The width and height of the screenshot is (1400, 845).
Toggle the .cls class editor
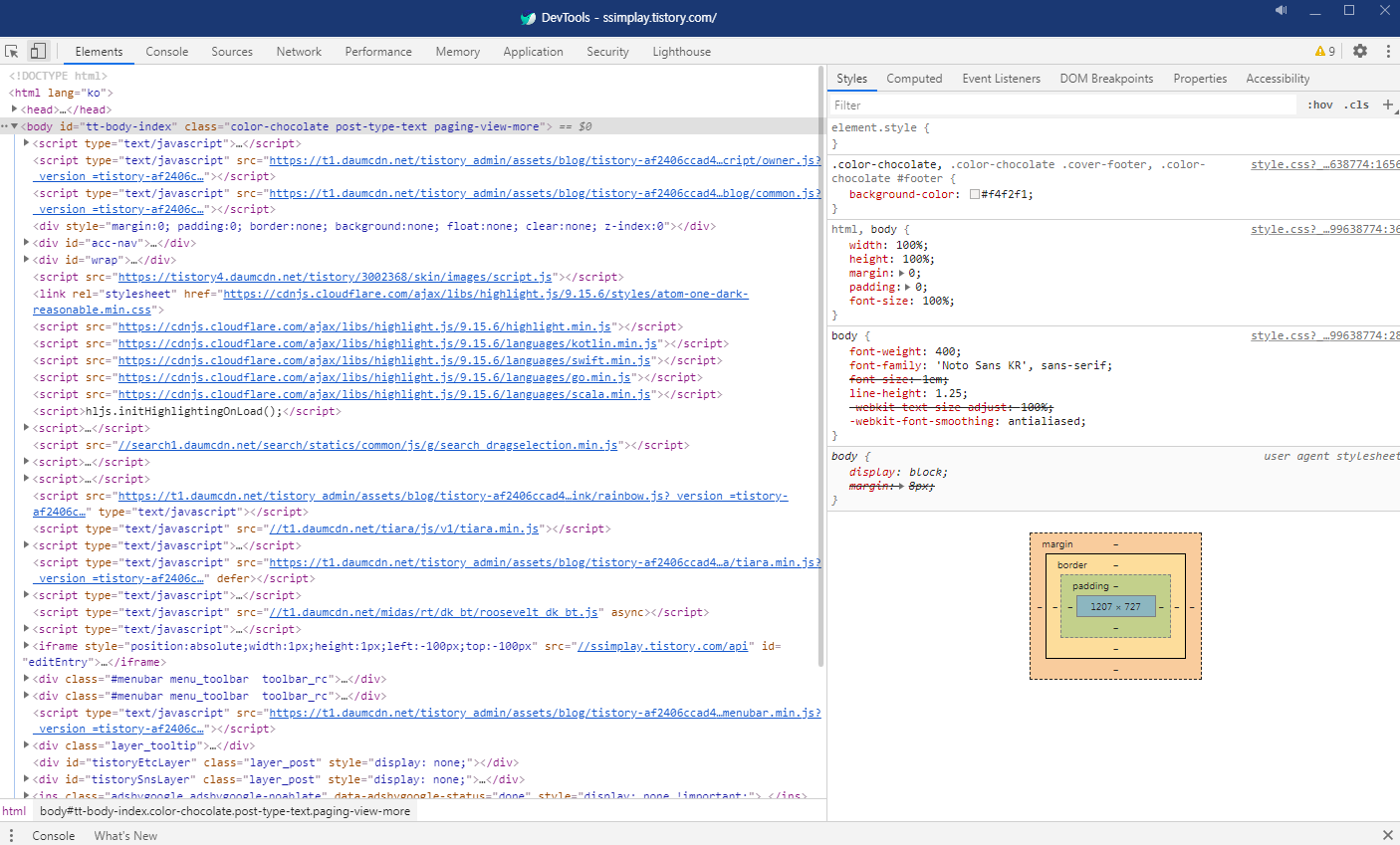tap(1356, 105)
